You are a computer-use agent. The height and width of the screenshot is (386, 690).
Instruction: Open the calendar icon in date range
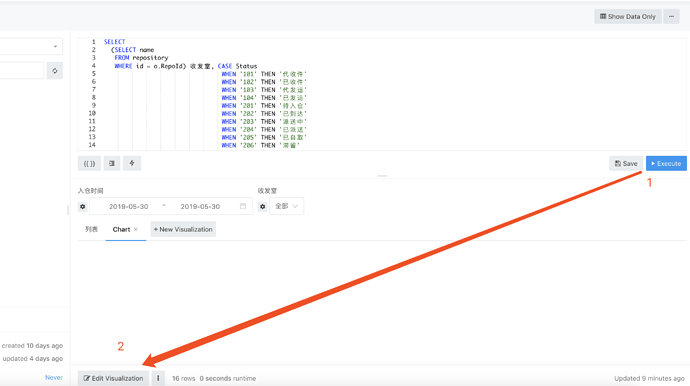243,206
